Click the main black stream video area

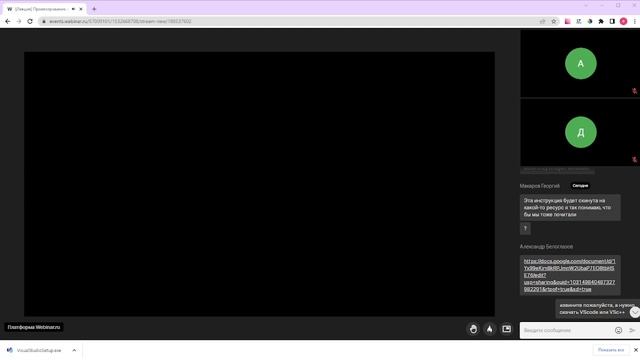coord(259,184)
